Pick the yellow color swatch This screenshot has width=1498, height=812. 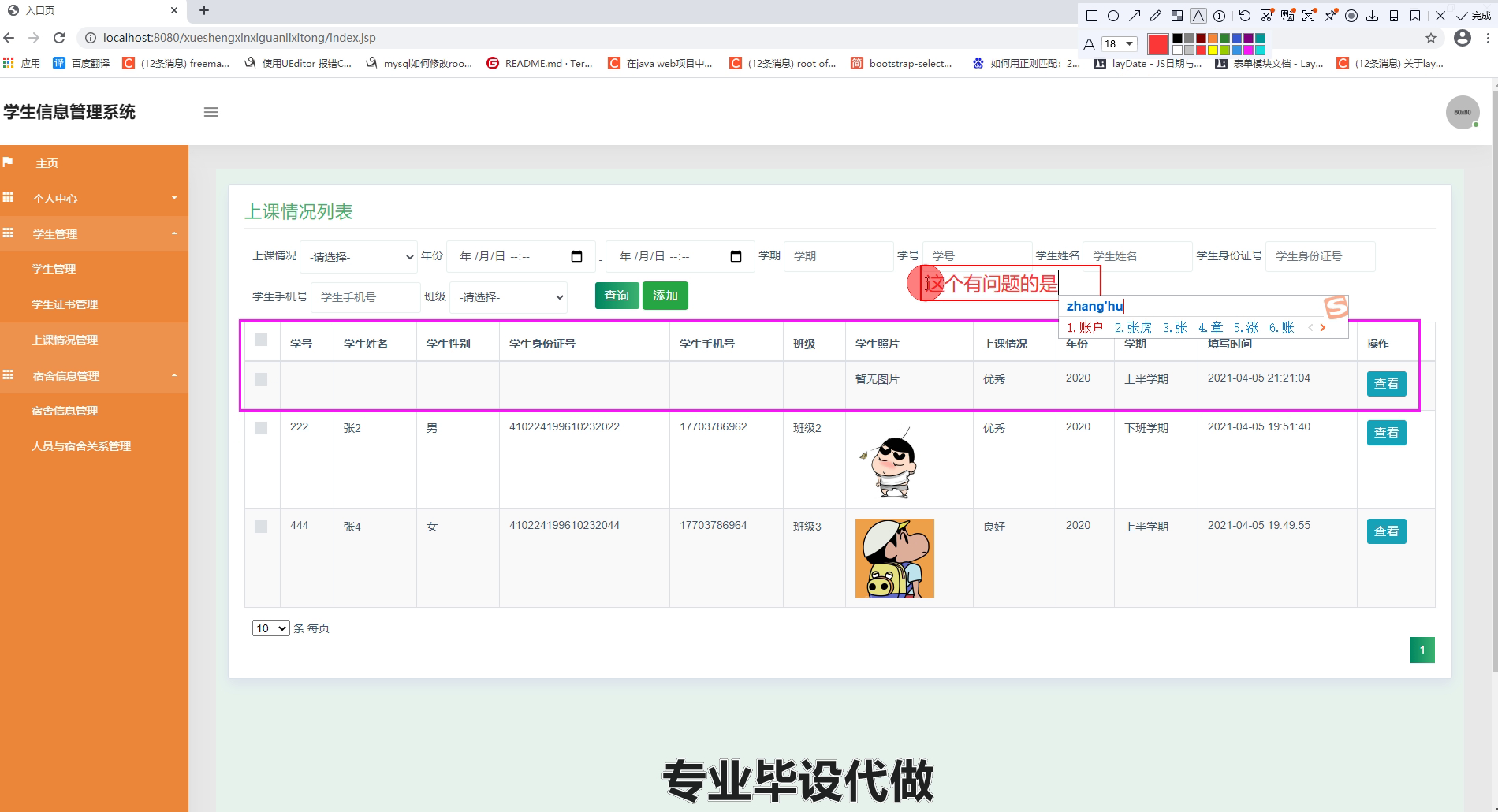(1213, 50)
